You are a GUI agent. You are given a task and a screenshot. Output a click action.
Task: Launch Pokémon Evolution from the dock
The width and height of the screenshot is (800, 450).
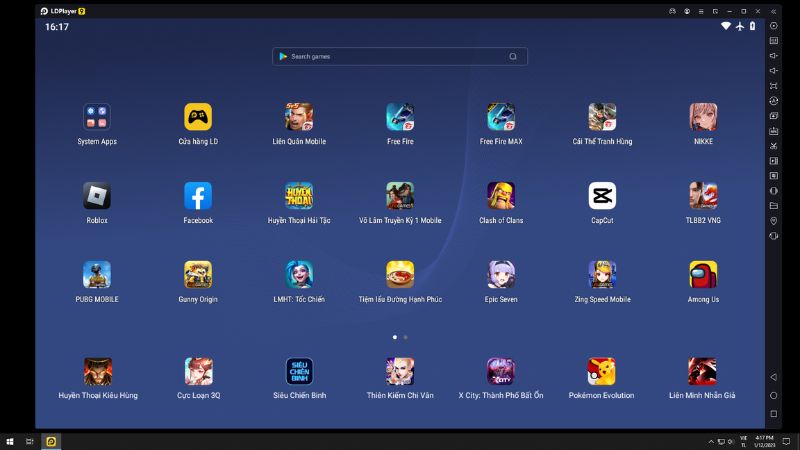click(x=602, y=372)
